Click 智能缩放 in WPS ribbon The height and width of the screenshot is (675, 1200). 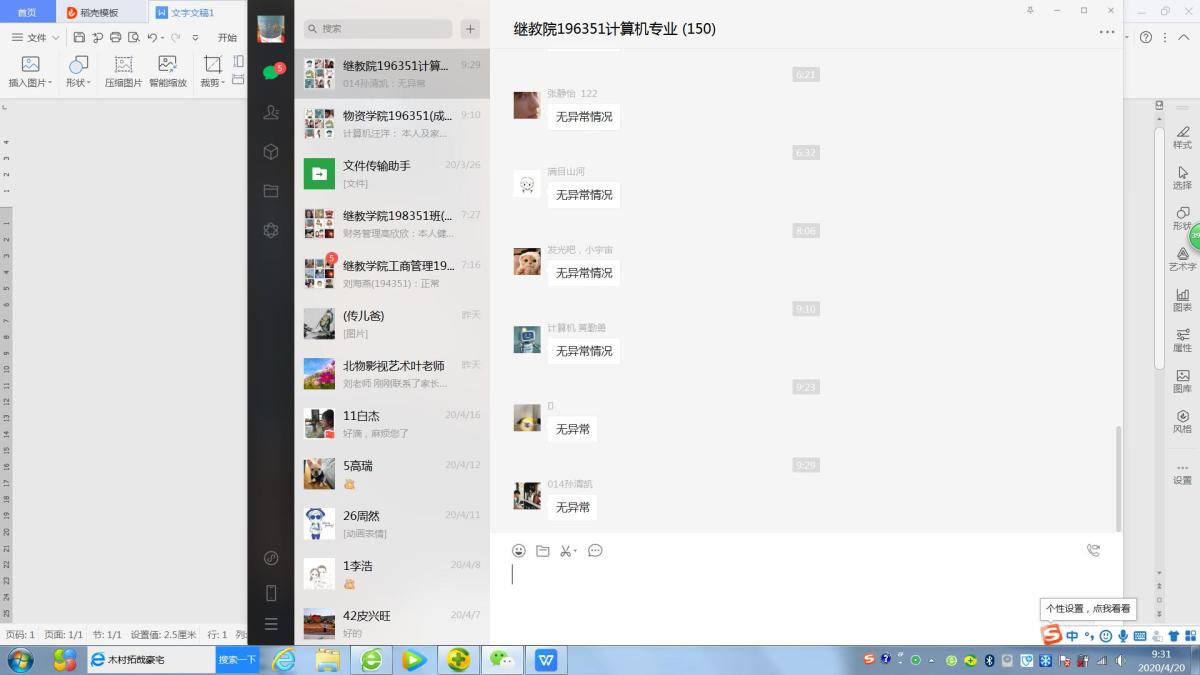[x=167, y=72]
